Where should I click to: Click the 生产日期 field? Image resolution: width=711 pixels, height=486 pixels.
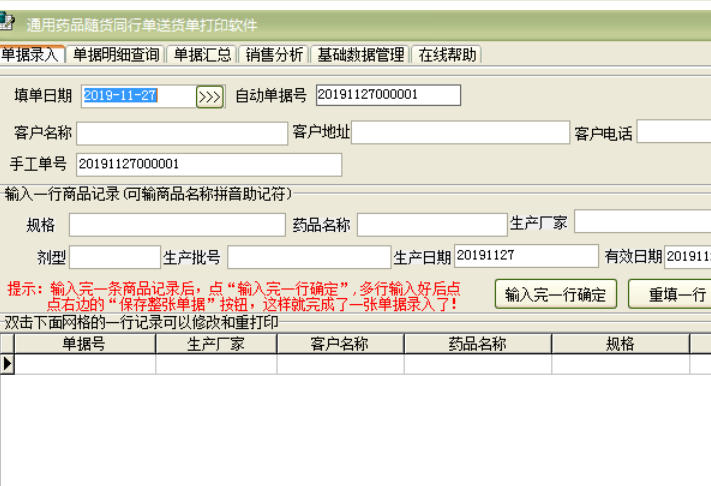[x=525, y=256]
